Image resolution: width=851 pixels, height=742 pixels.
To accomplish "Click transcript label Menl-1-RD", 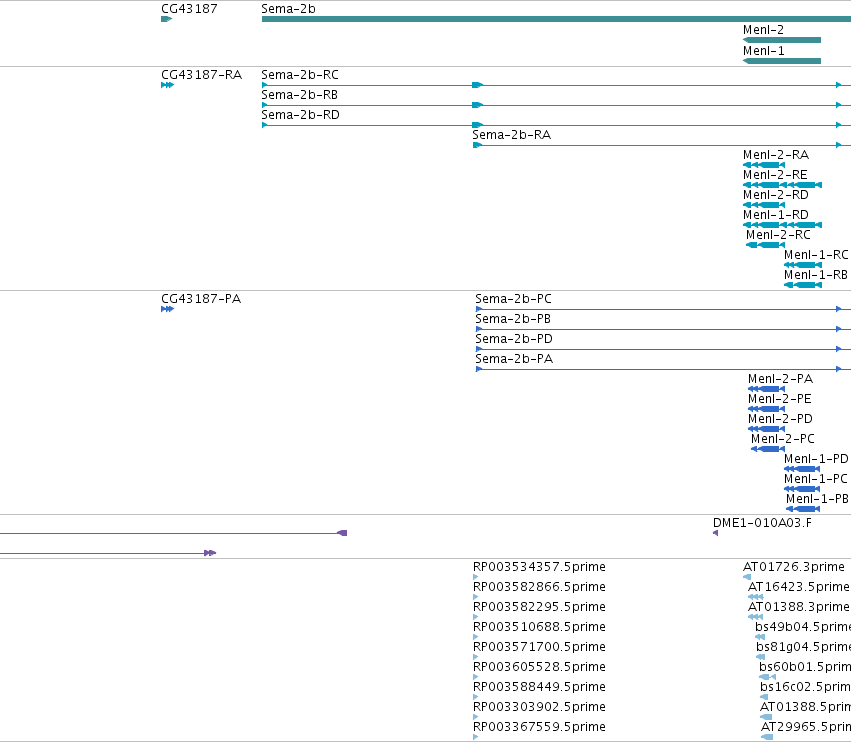I will tap(776, 215).
